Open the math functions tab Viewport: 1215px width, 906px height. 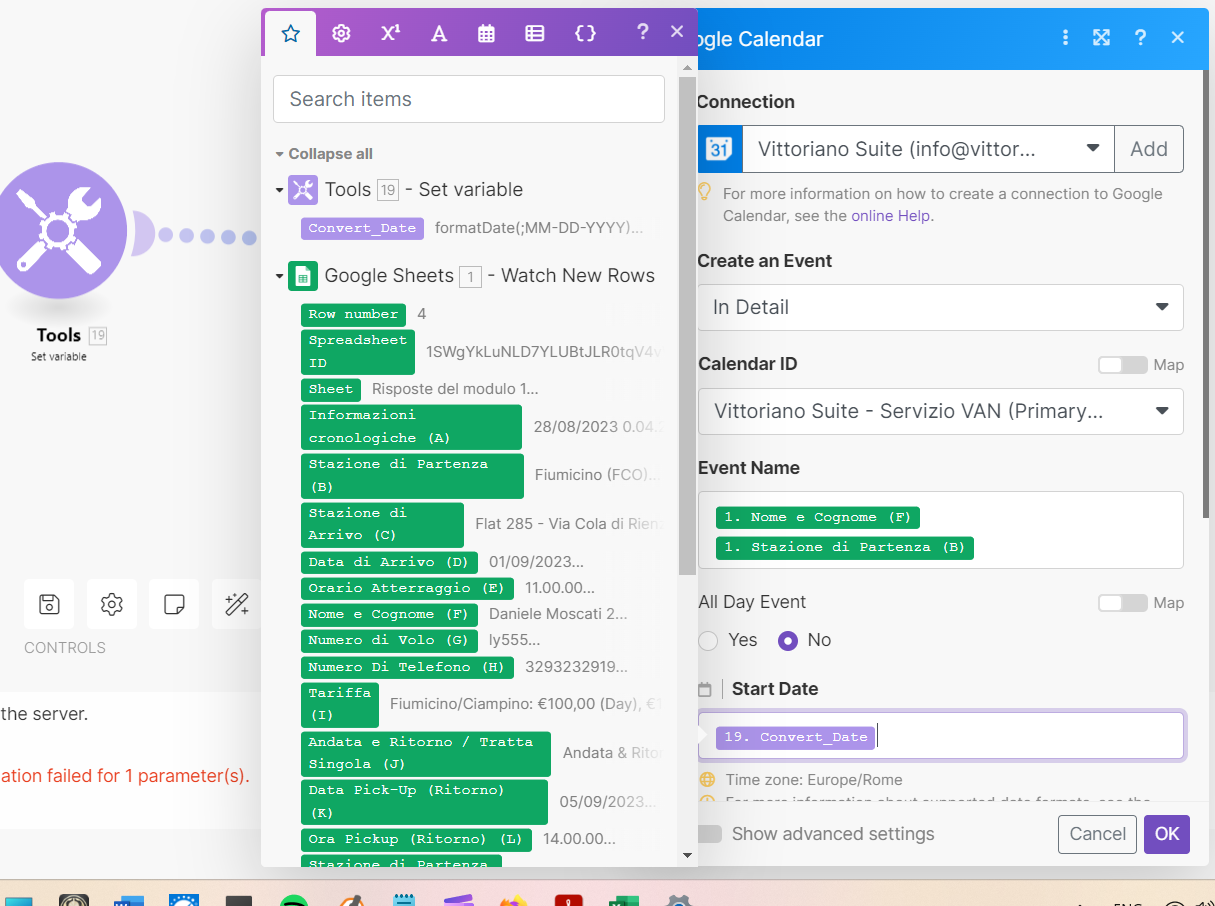point(390,33)
